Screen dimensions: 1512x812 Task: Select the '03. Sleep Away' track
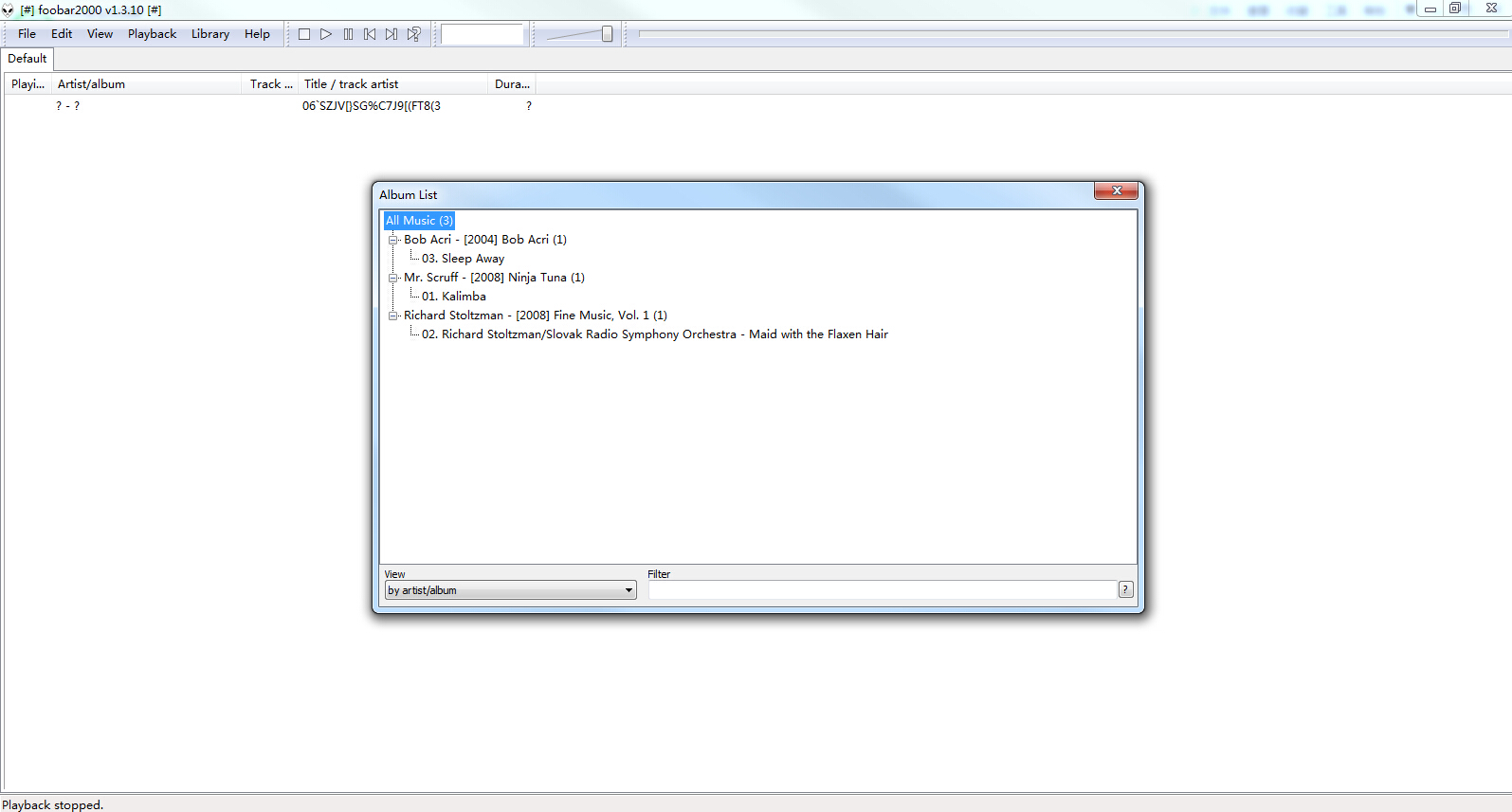point(463,259)
